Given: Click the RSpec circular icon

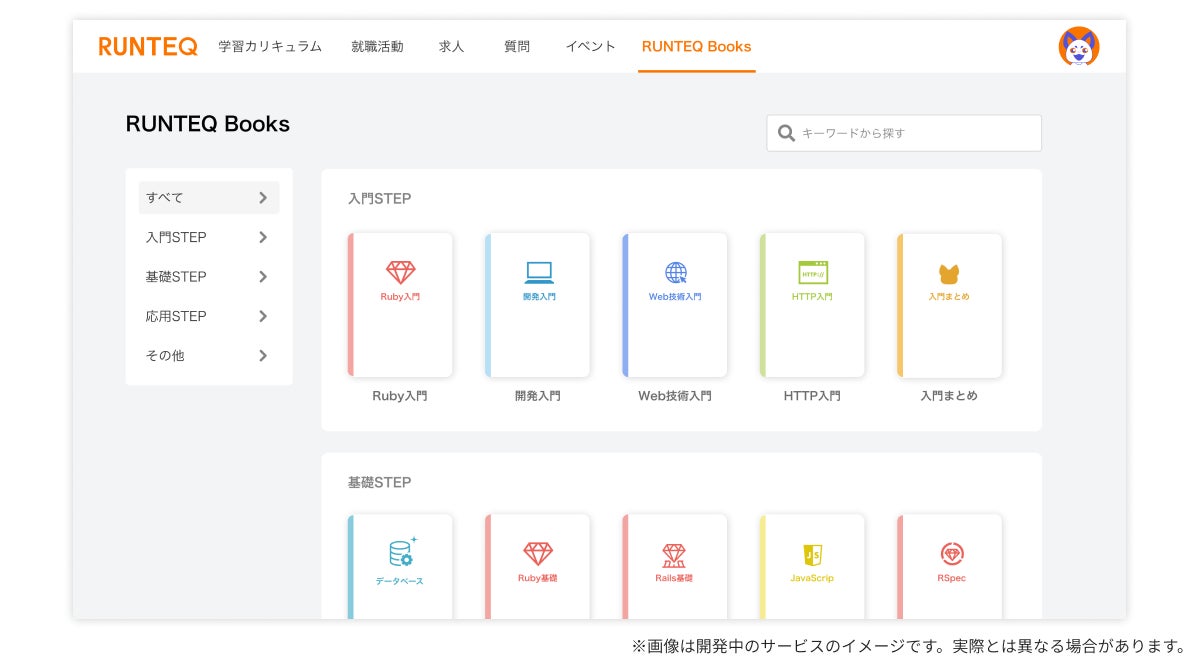Looking at the screenshot, I should [x=951, y=554].
